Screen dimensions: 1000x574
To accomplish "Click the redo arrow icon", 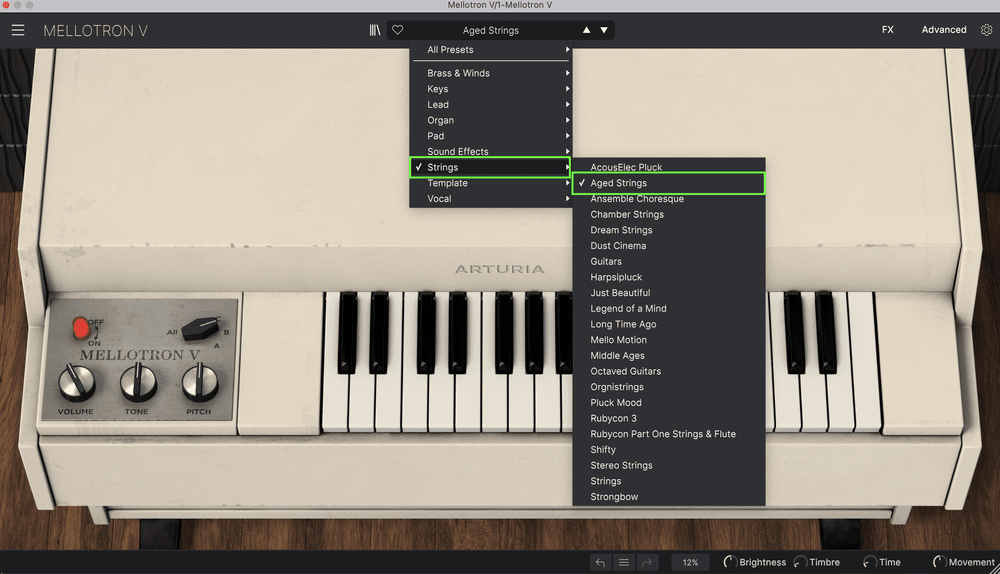I will (x=647, y=563).
